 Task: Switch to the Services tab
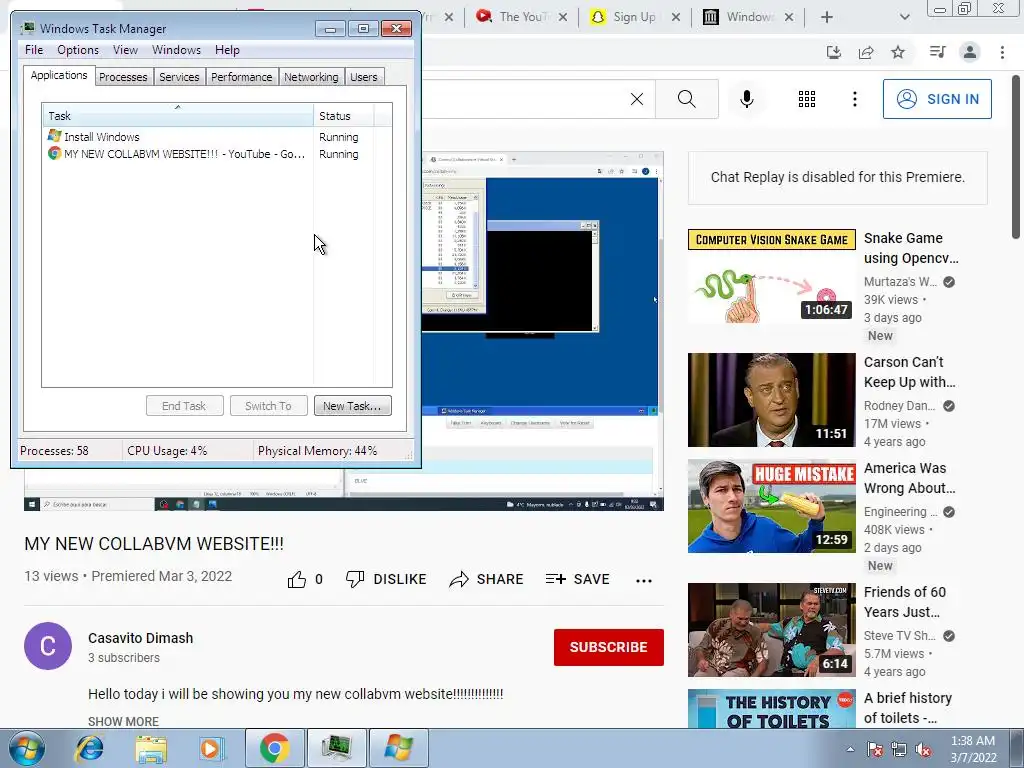pyautogui.click(x=179, y=77)
